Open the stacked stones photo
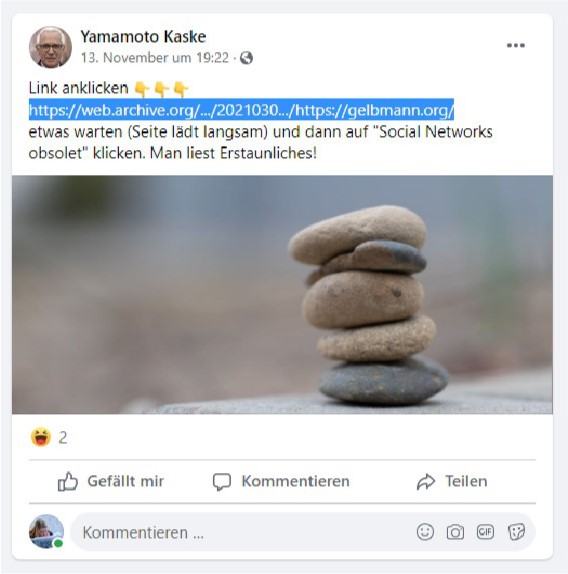 click(x=282, y=295)
